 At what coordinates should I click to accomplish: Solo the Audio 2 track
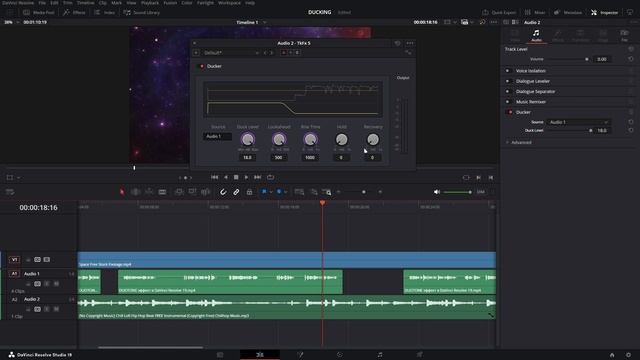pos(47,309)
